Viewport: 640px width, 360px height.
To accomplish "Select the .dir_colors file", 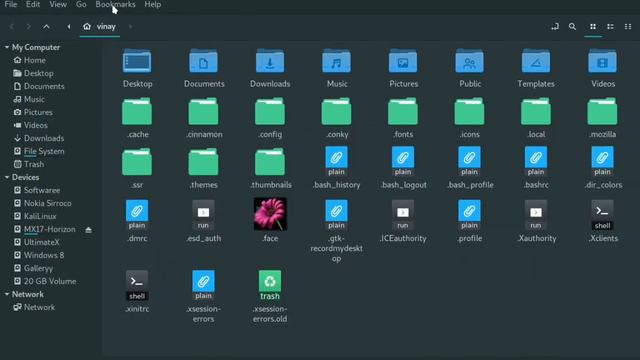I will point(602,162).
